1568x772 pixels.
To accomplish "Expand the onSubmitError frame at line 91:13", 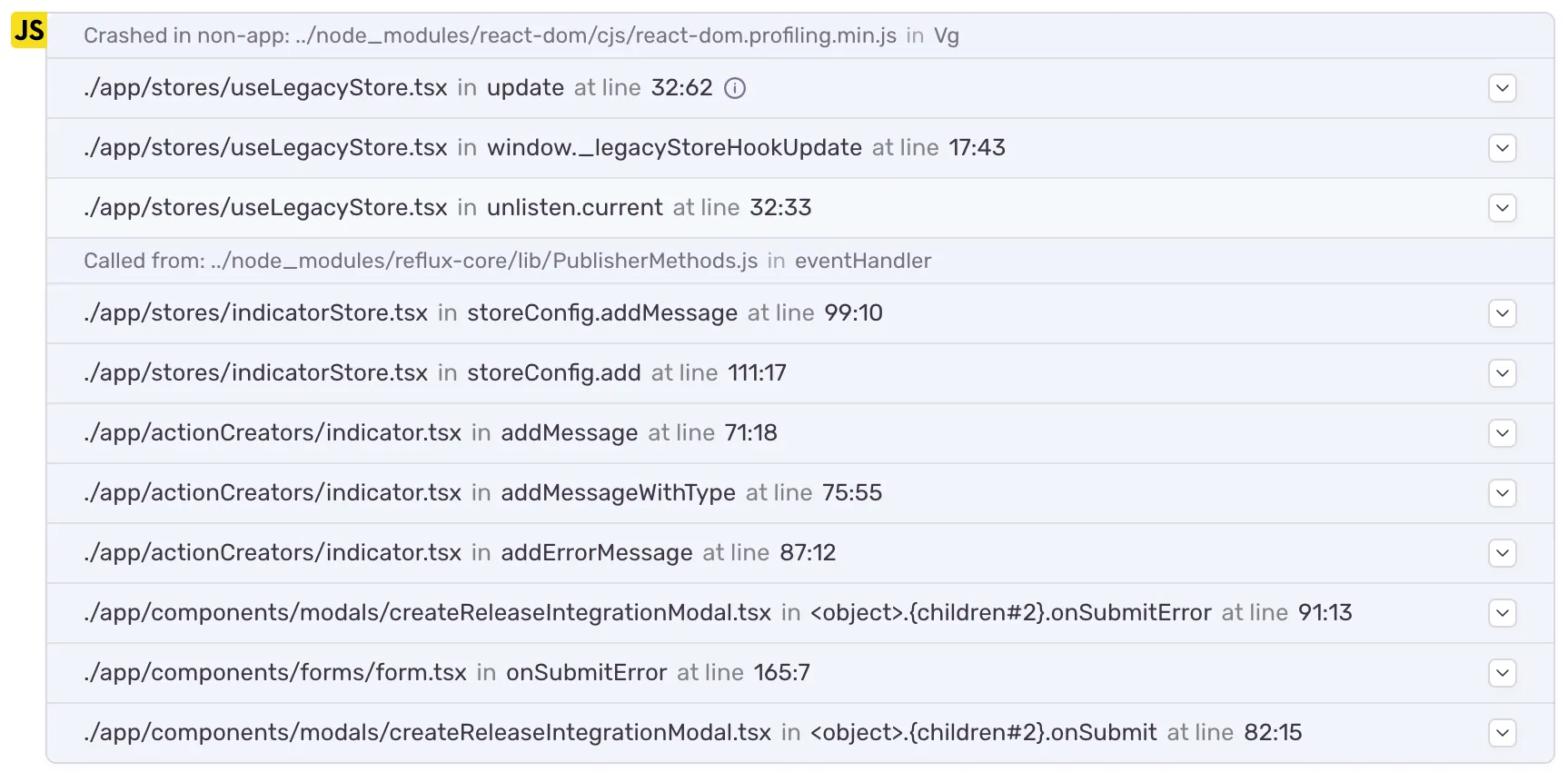I will (x=1502, y=613).
